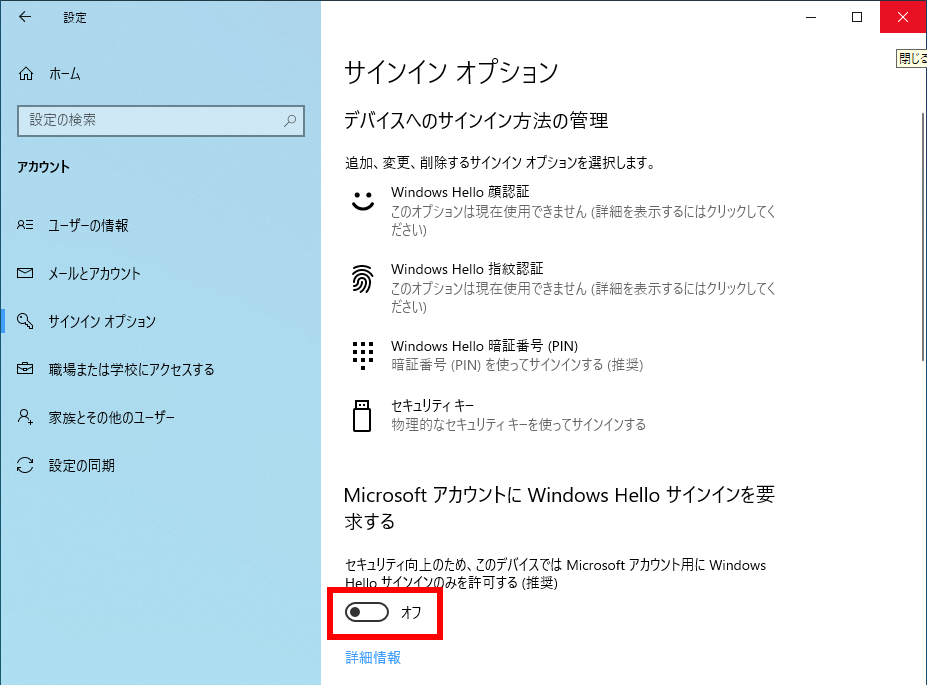The width and height of the screenshot is (927, 685).
Task: Click the briefcase icon for 職場または学校
Action: click(x=25, y=369)
